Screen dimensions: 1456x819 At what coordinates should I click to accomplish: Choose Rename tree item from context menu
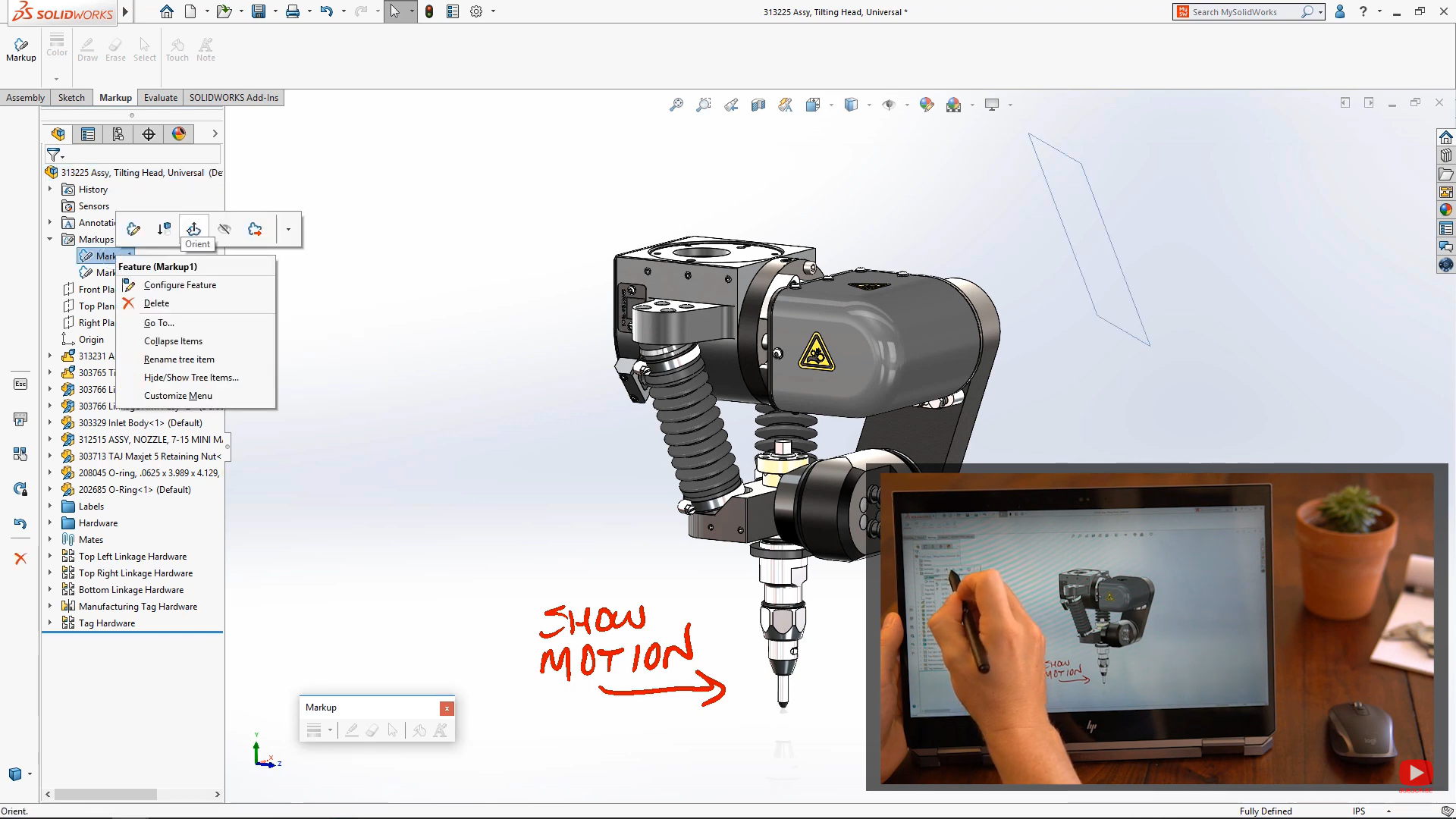click(179, 359)
